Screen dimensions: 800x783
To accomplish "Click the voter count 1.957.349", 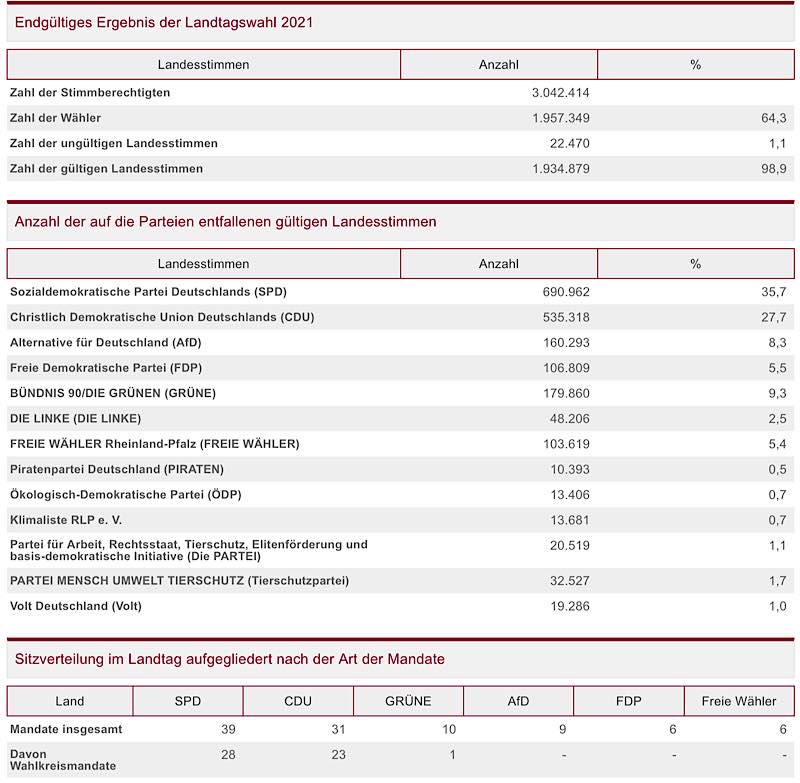I will tap(561, 118).
